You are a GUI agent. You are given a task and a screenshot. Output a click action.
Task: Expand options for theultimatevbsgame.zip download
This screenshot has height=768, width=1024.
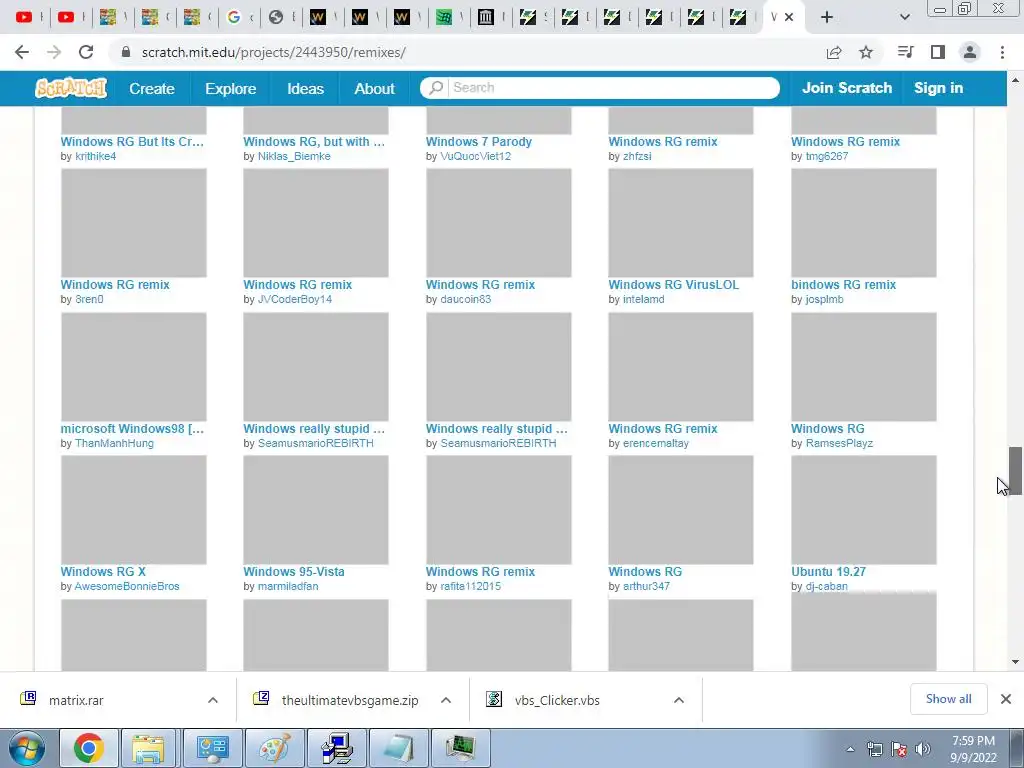tap(446, 700)
